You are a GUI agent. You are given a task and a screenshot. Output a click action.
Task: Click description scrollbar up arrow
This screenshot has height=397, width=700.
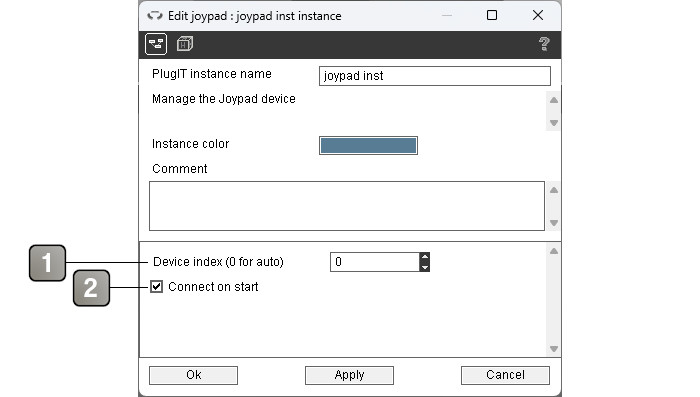point(554,100)
